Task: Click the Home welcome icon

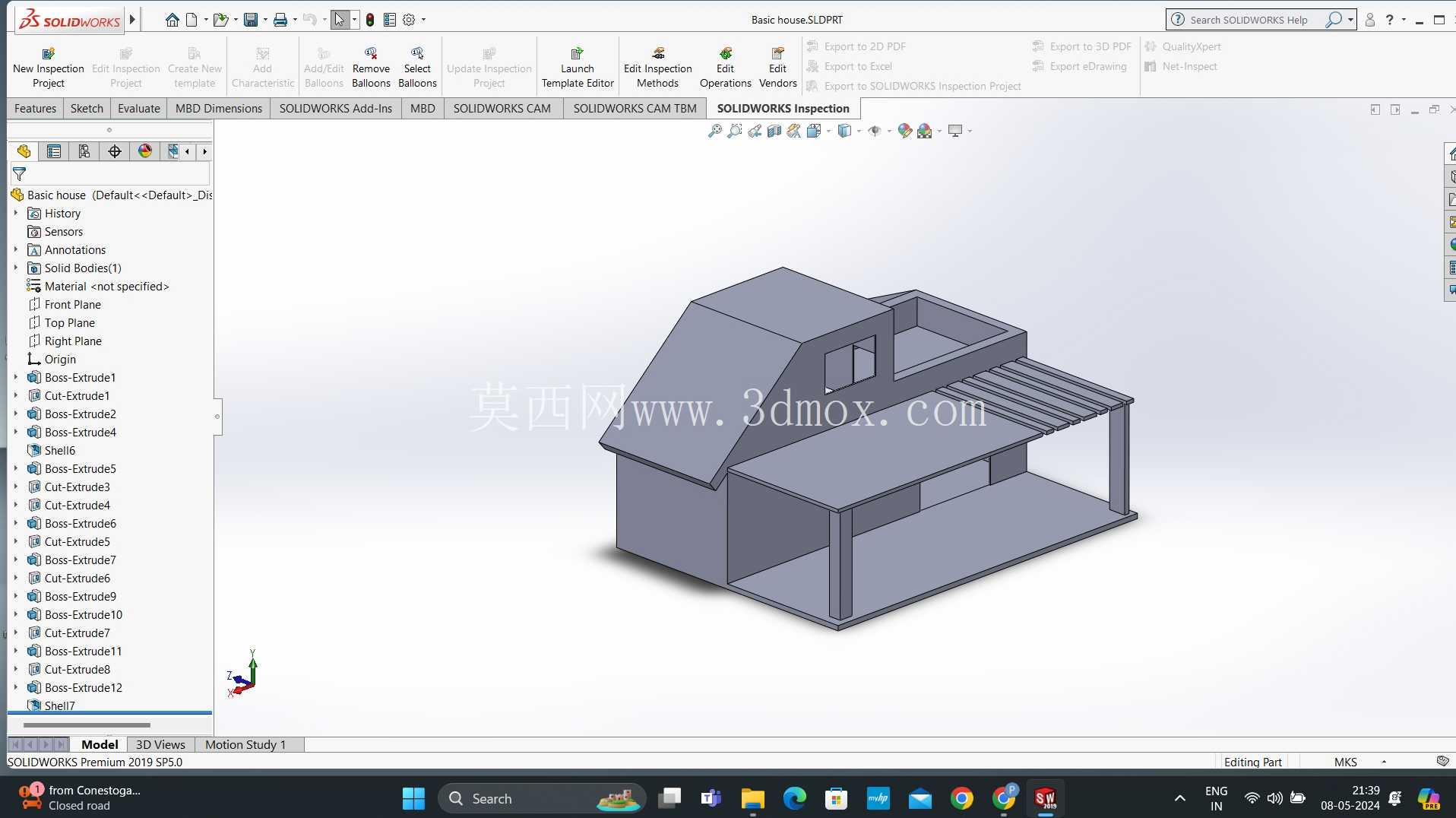Action: click(173, 20)
